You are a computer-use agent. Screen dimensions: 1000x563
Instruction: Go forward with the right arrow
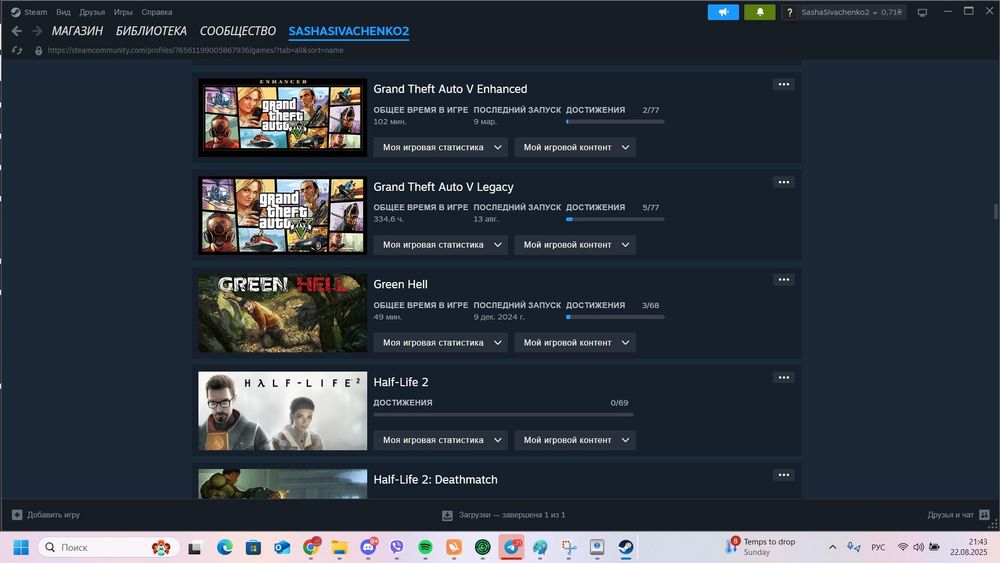point(37,31)
